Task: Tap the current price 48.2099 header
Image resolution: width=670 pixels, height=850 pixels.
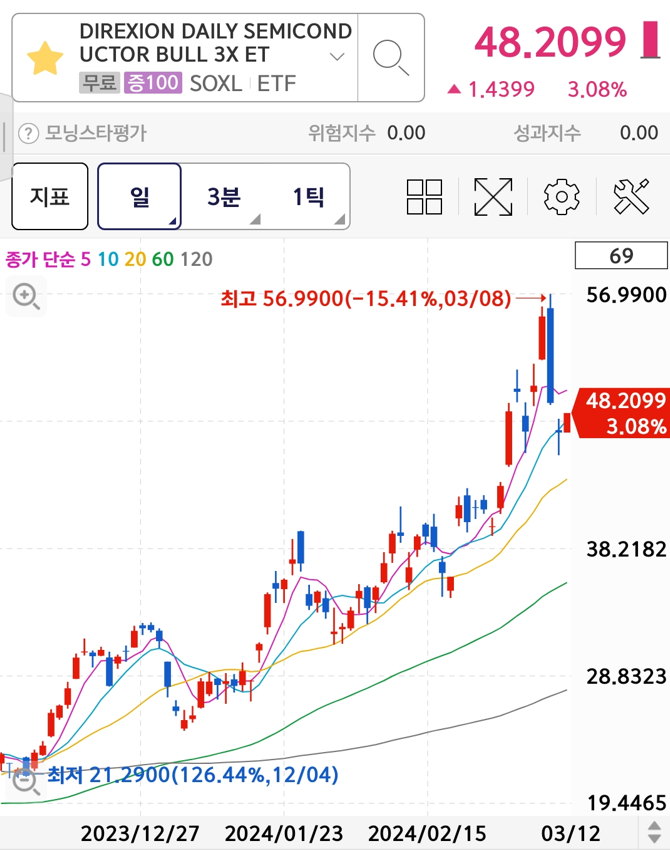Action: (x=550, y=42)
